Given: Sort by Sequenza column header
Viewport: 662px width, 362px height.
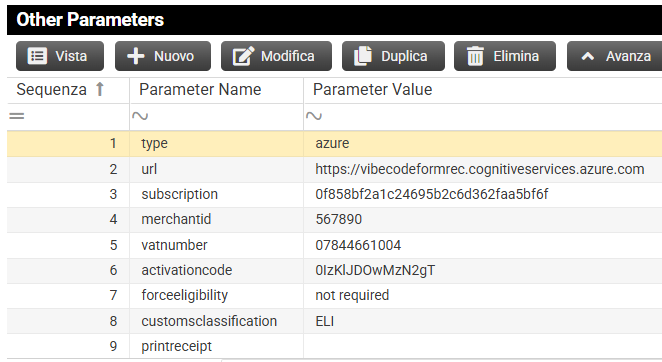Looking at the screenshot, I should [52, 90].
